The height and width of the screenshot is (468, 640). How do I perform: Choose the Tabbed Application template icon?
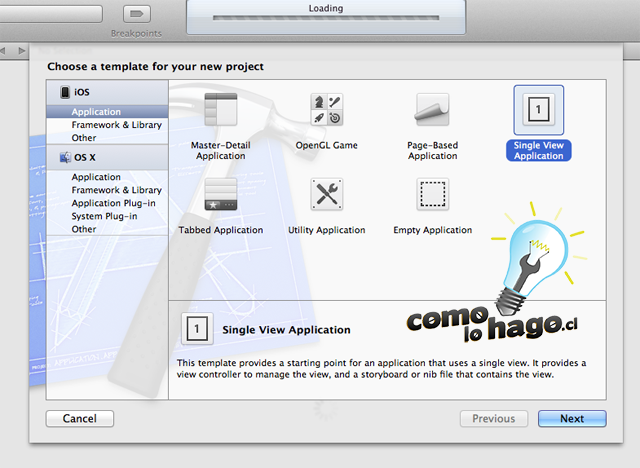[x=220, y=195]
